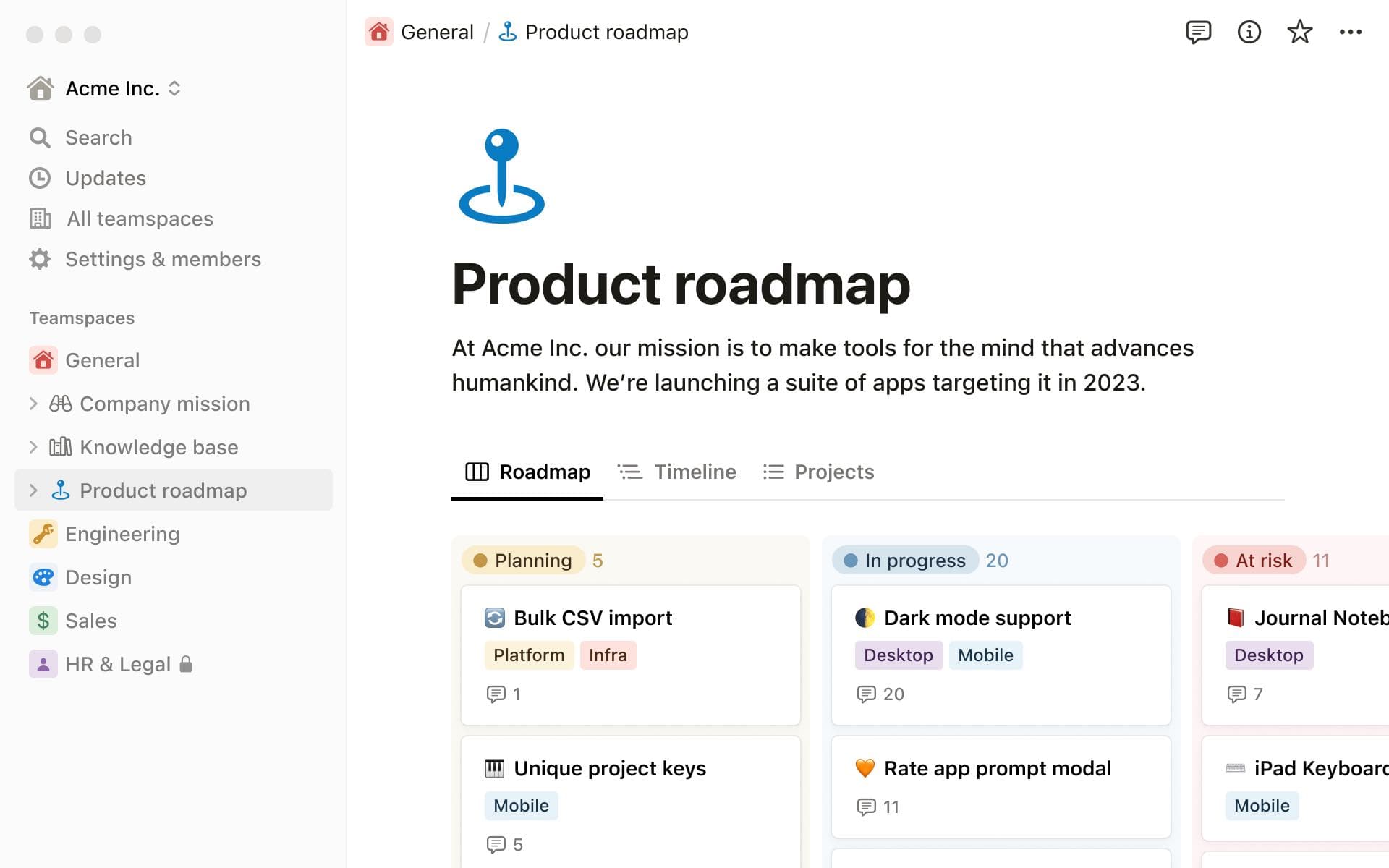Click the Design palette icon
This screenshot has width=1389, height=868.
click(x=42, y=577)
